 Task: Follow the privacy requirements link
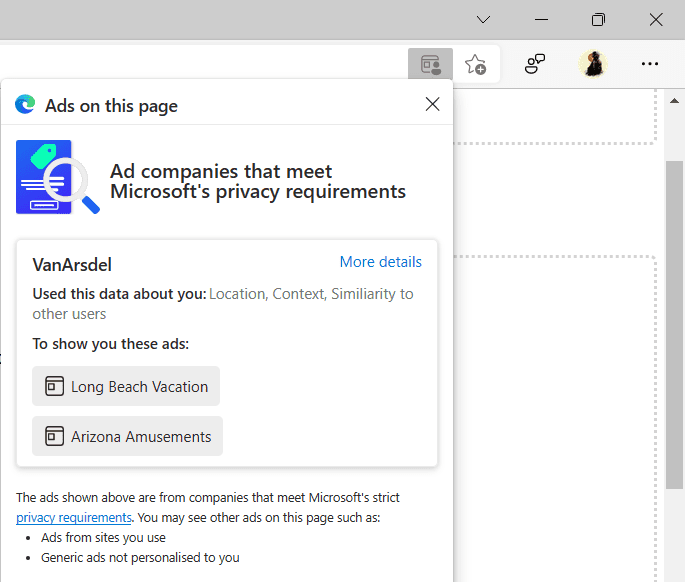click(x=73, y=518)
